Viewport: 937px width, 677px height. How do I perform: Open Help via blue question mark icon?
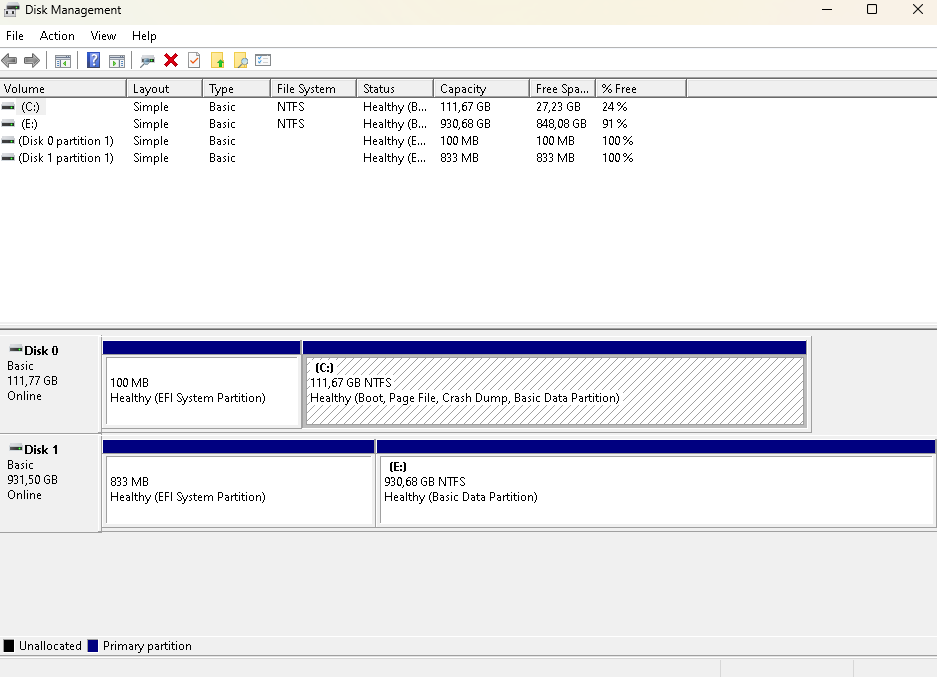point(93,60)
